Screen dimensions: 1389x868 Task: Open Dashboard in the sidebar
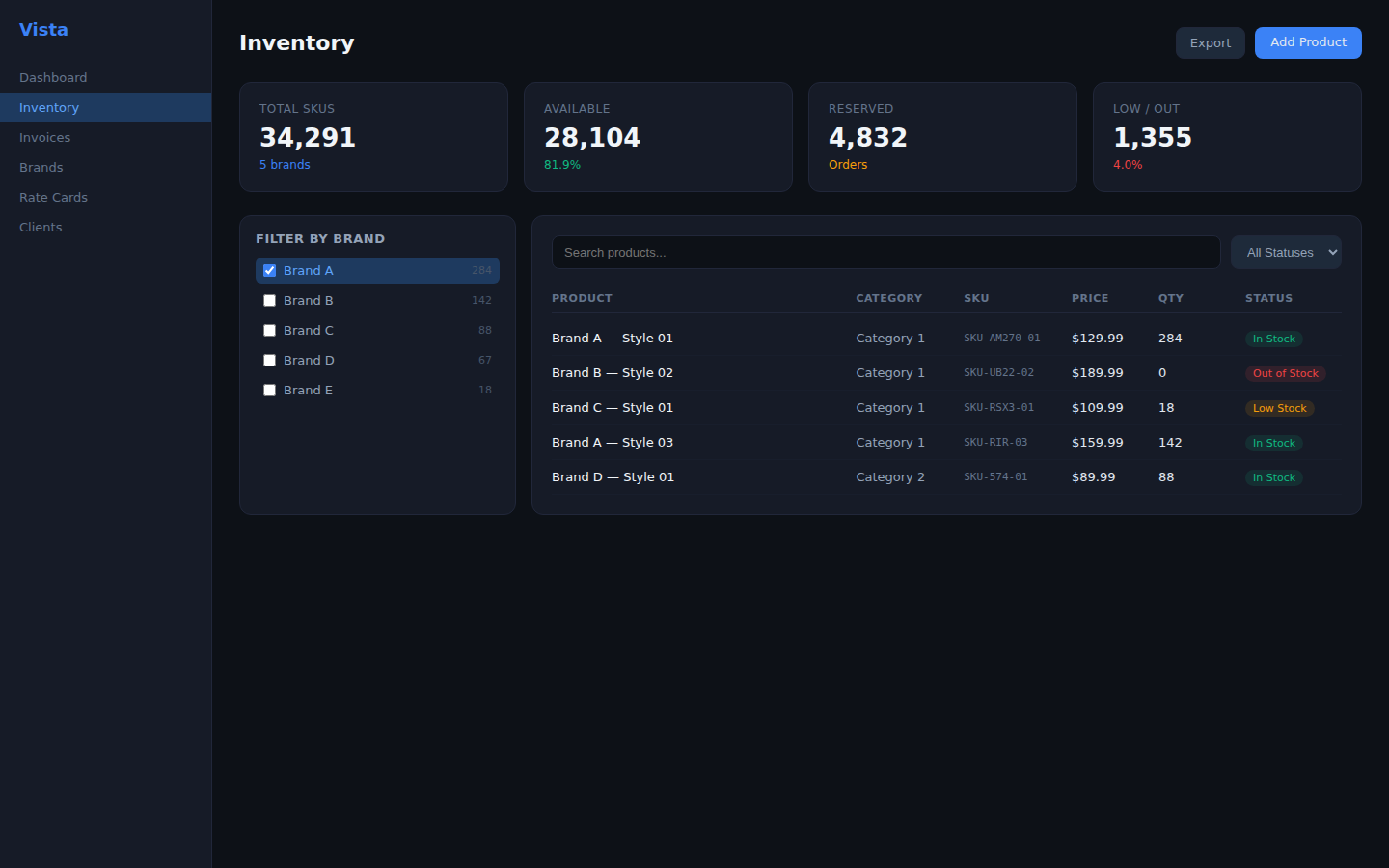pos(53,78)
